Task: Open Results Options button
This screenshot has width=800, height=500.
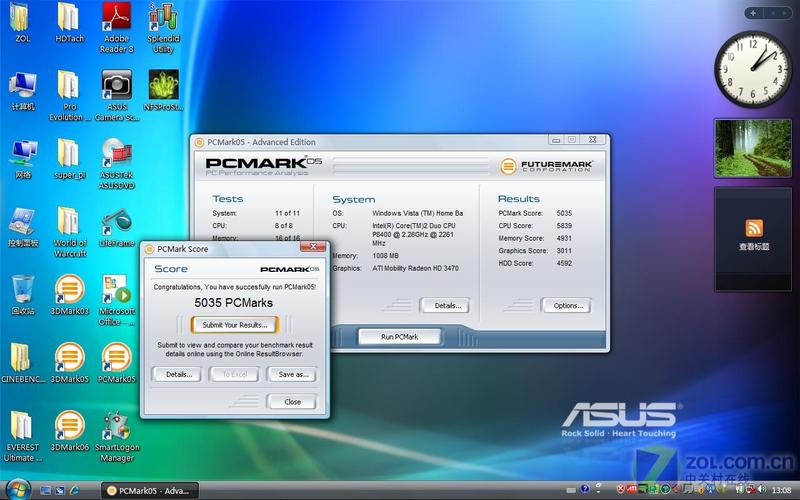Action: (568, 306)
